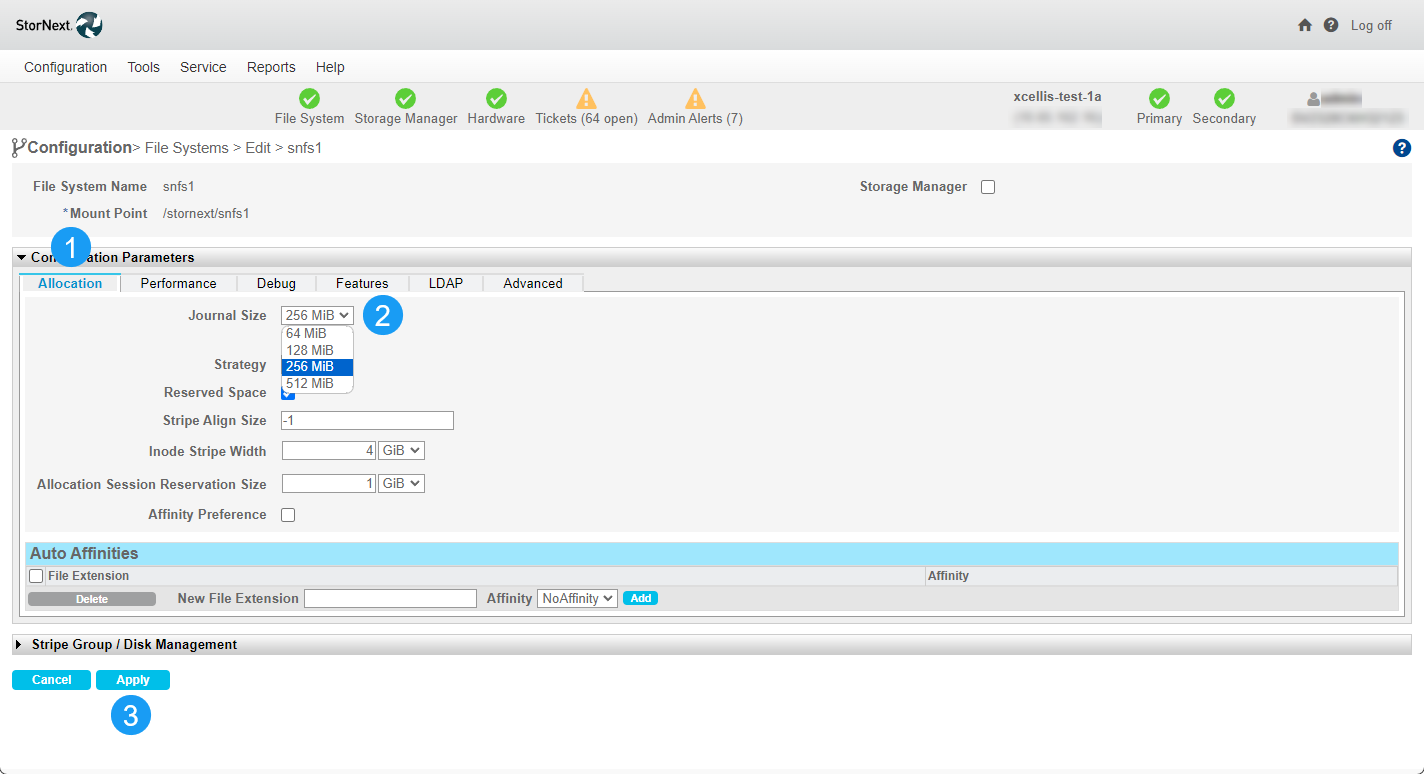
Task: Click the user account icon
Action: pos(1314,99)
